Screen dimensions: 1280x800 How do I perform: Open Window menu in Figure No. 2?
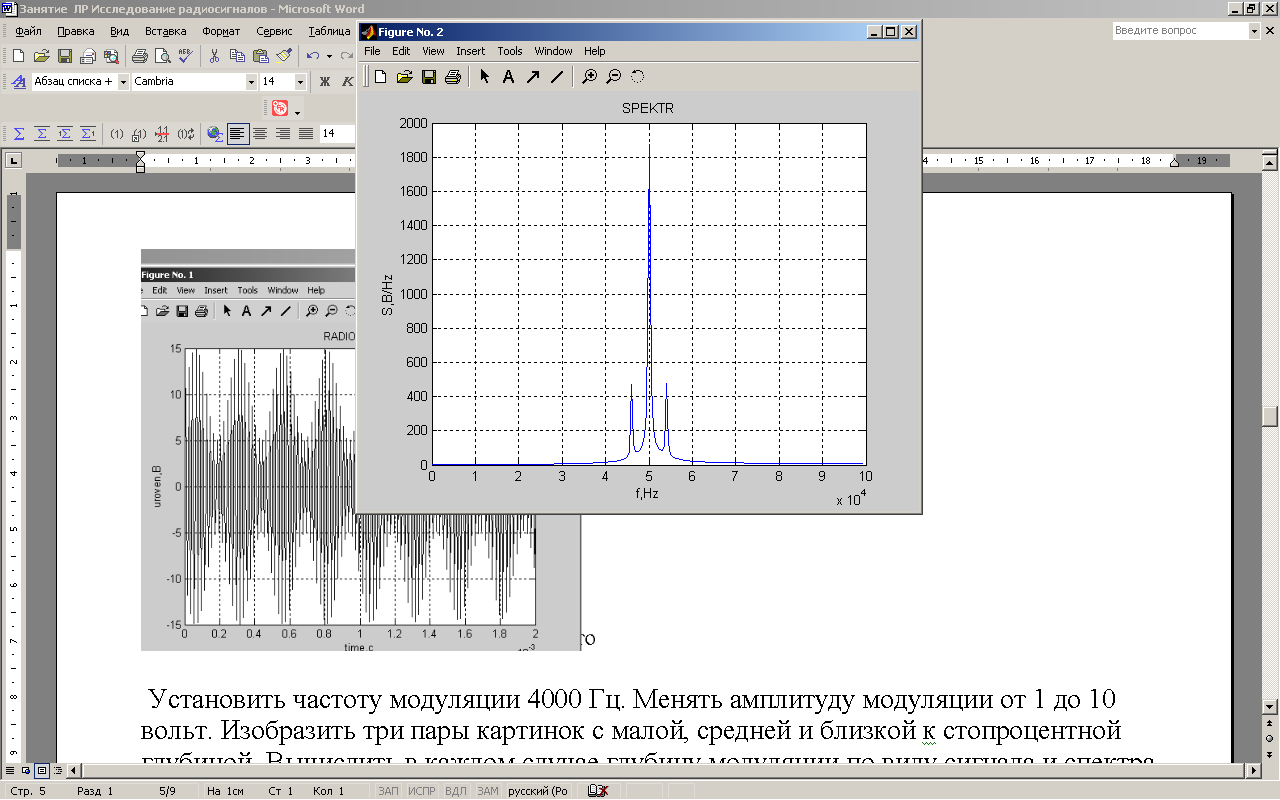pyautogui.click(x=553, y=51)
